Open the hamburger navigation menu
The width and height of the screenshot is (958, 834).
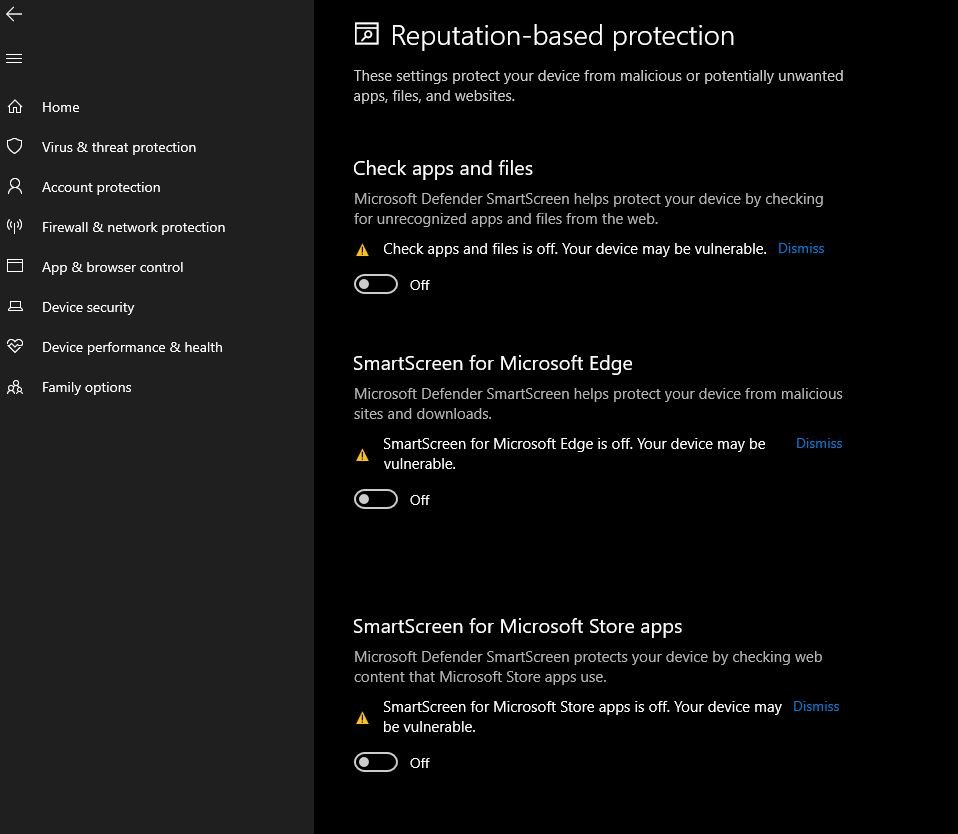tap(14, 59)
